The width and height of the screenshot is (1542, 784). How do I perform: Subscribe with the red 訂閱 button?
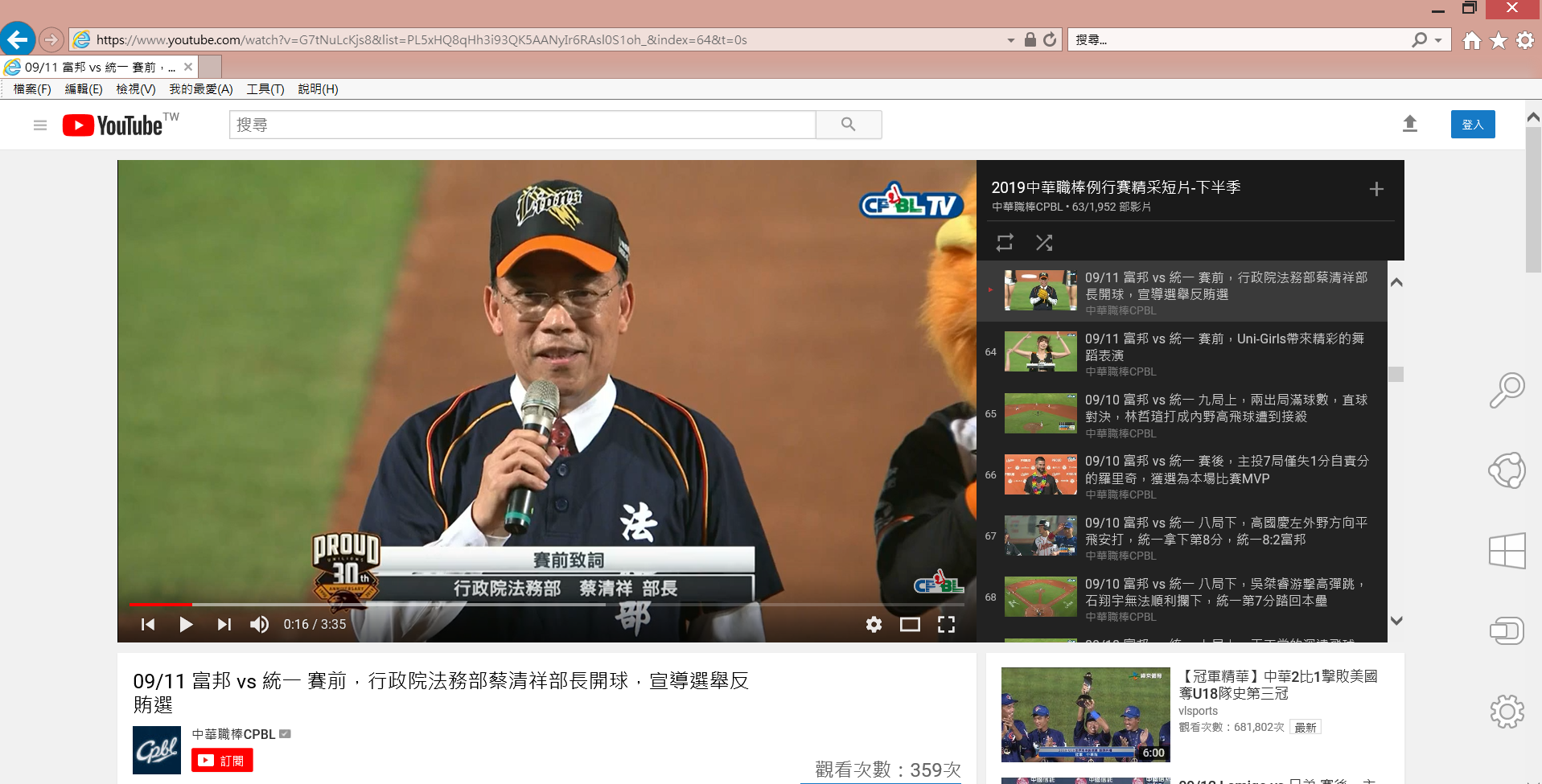tap(222, 761)
